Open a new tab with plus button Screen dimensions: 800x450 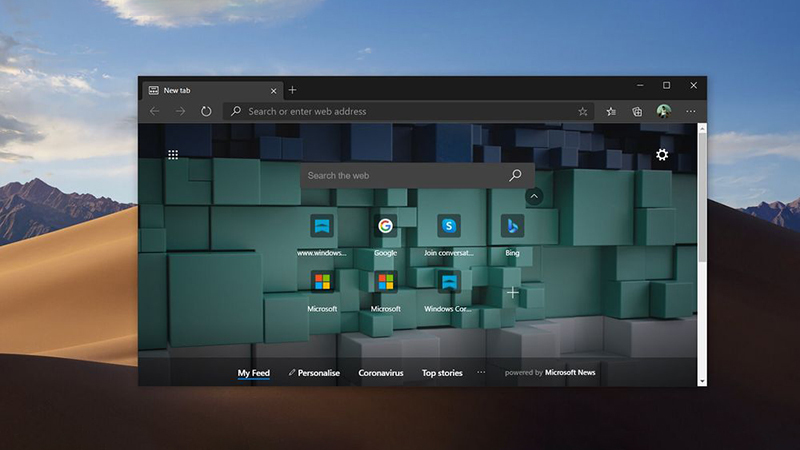click(292, 90)
